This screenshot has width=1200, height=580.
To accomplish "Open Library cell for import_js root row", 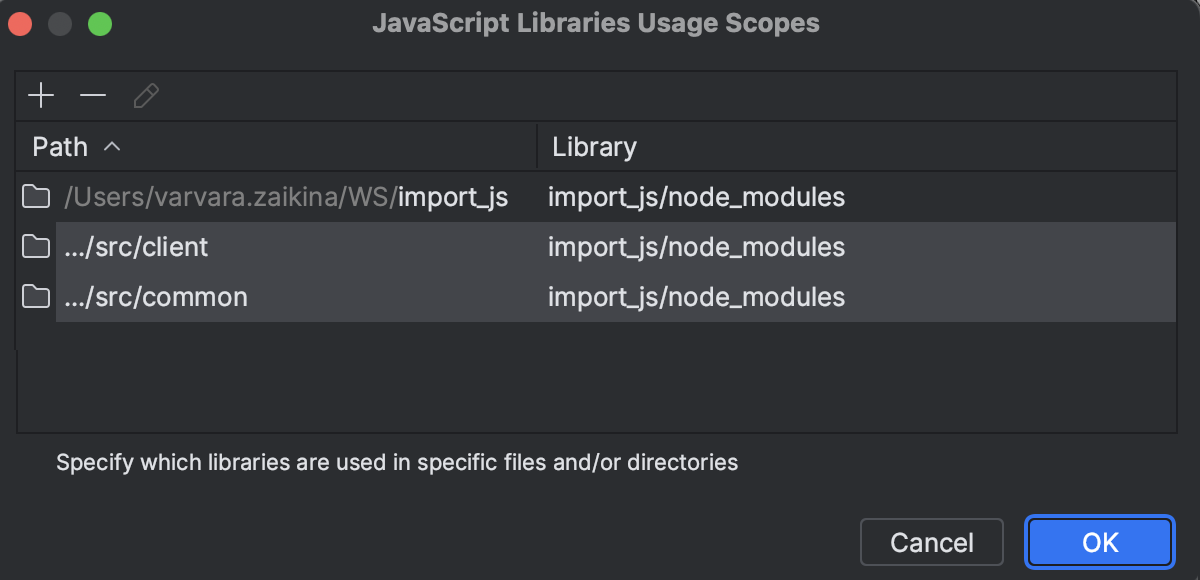I will pos(696,197).
